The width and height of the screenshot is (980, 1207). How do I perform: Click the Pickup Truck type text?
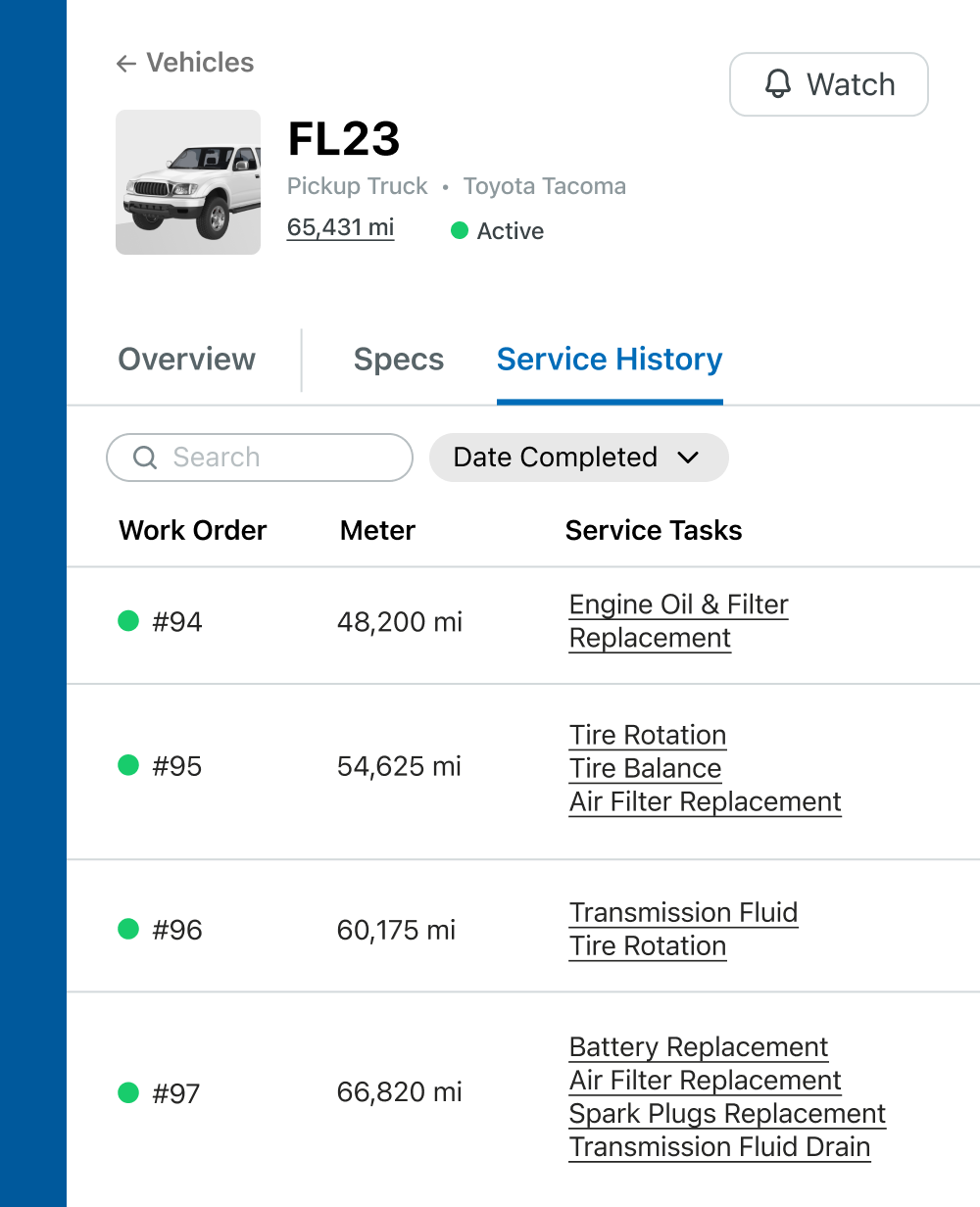tap(358, 186)
